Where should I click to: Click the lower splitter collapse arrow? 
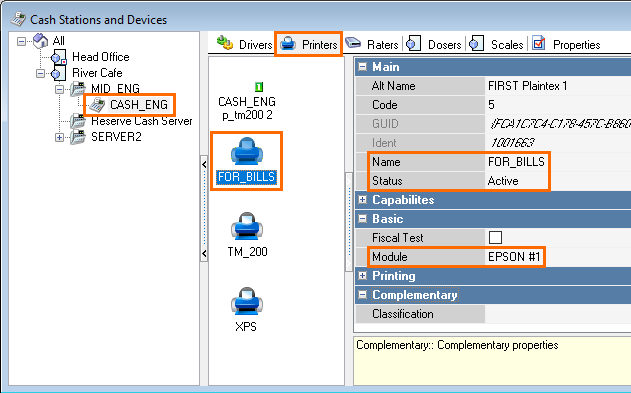click(x=204, y=253)
